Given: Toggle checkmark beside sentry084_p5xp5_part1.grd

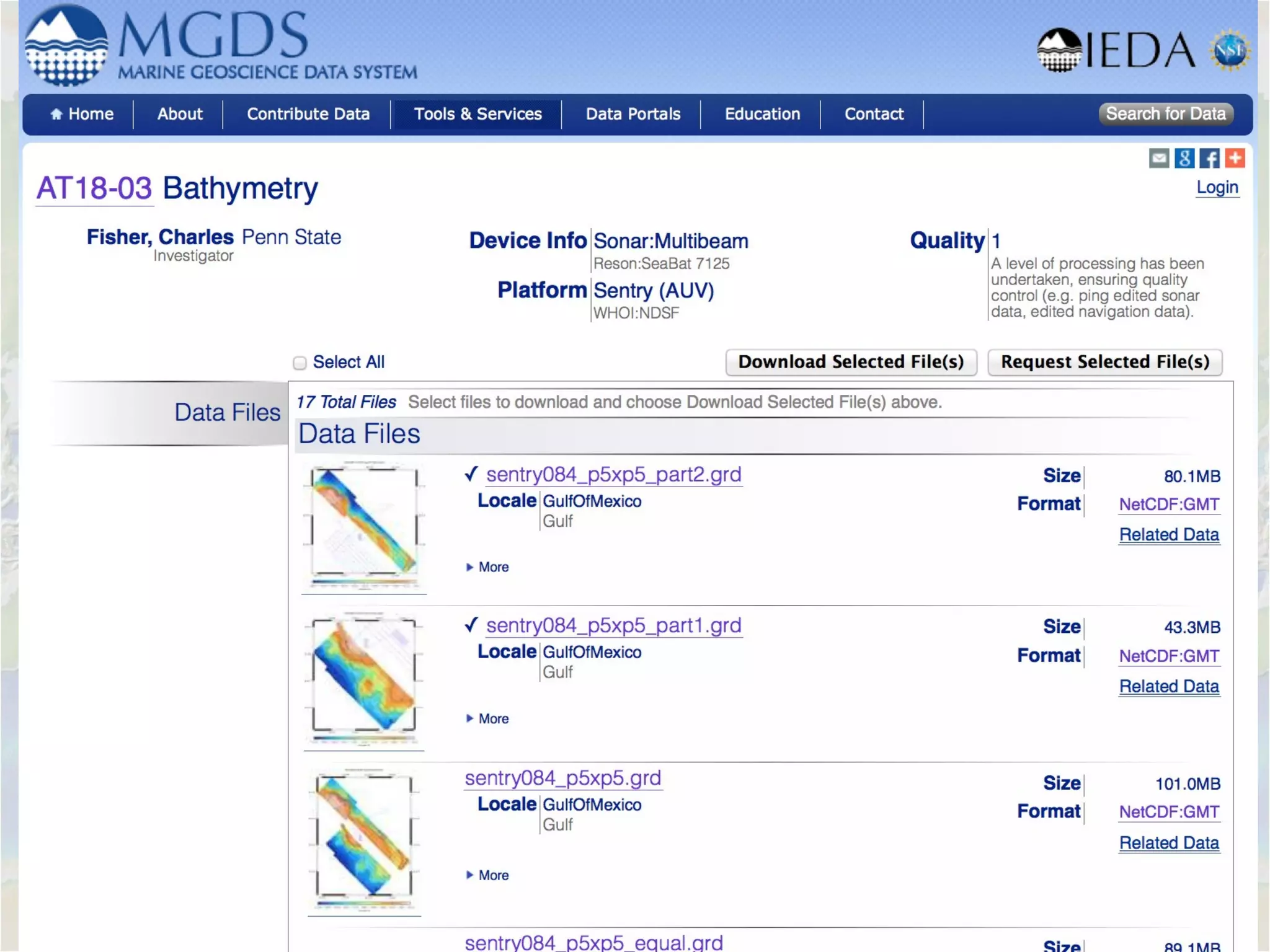Looking at the screenshot, I should tap(471, 625).
